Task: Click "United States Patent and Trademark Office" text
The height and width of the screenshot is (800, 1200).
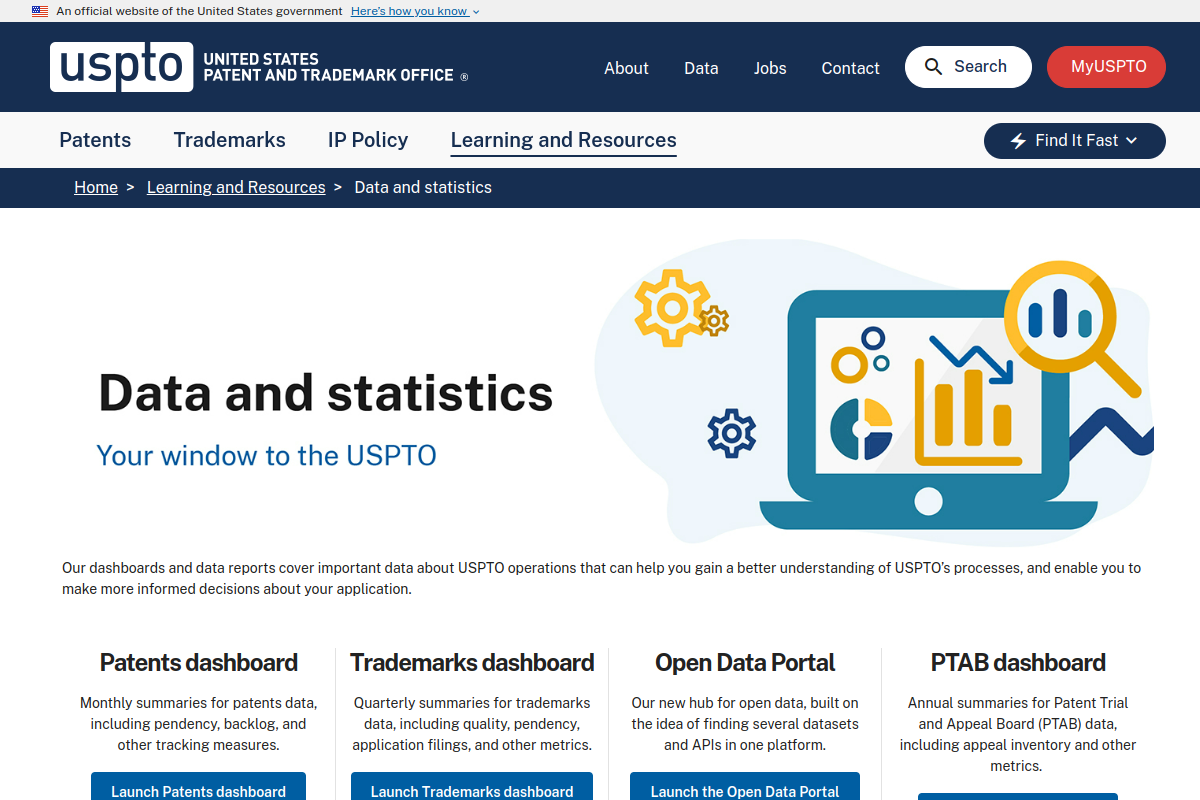Action: click(x=329, y=67)
